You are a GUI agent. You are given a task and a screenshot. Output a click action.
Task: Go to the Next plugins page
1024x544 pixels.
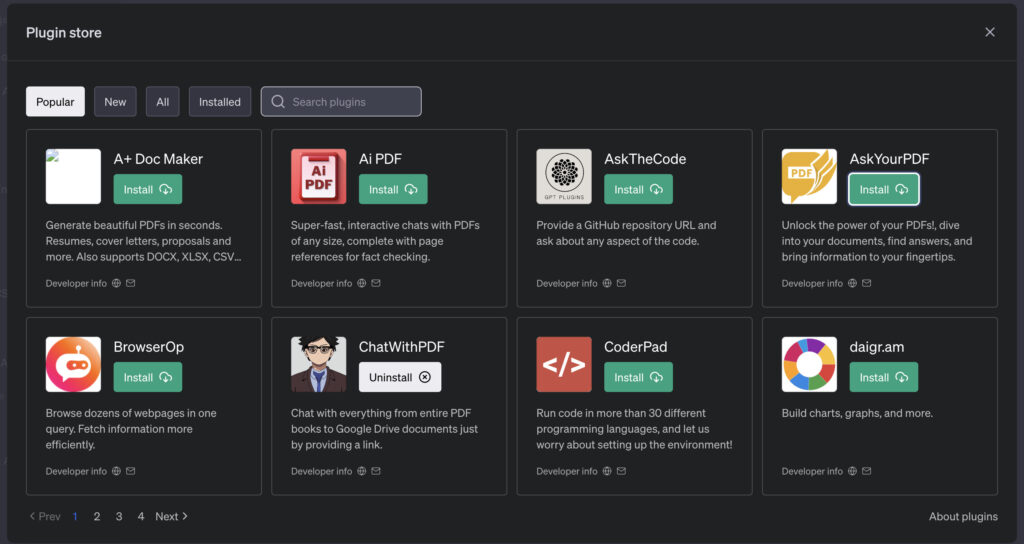[172, 517]
